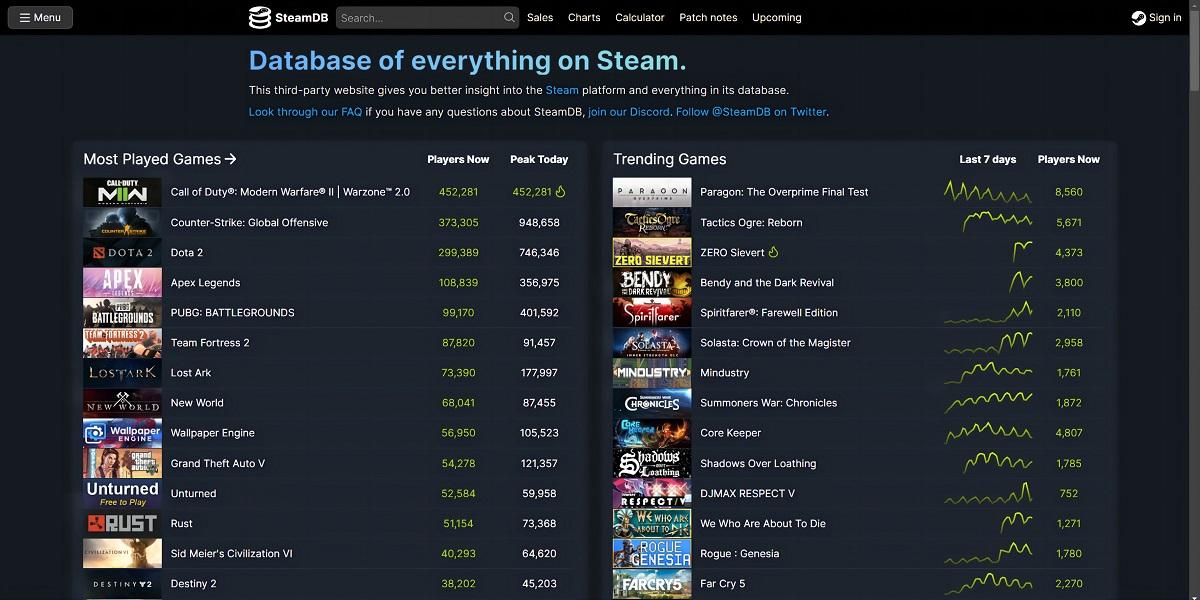This screenshot has width=1200, height=600.
Task: Click the SteamDB logo icon
Action: coord(260,17)
